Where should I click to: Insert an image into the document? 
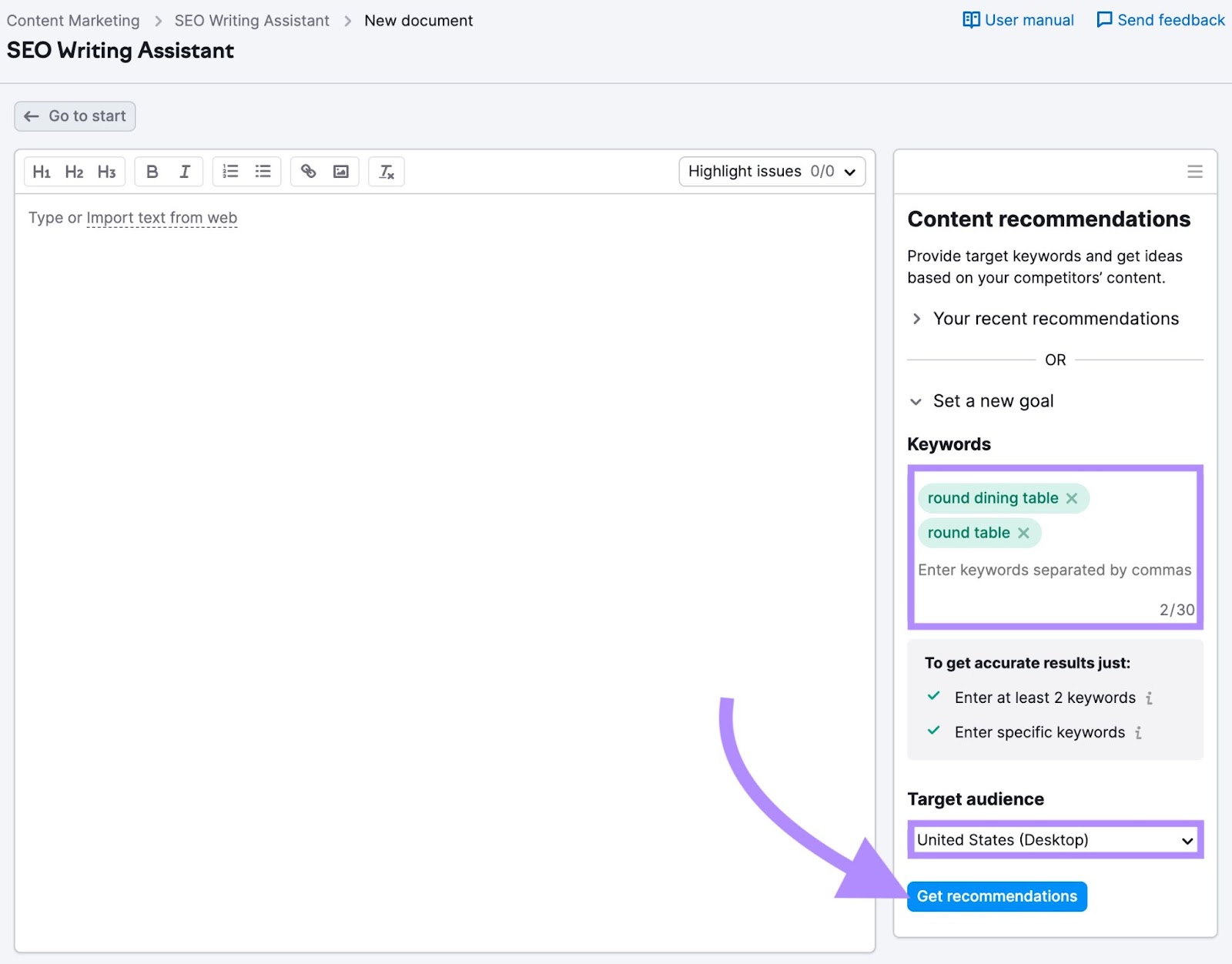coord(341,171)
